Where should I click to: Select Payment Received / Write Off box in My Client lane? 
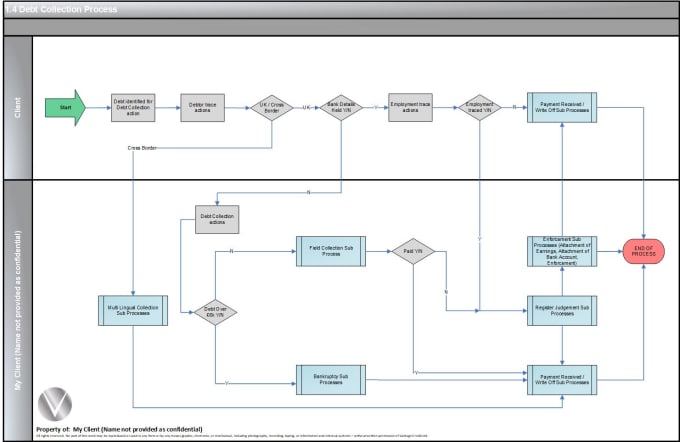tap(562, 380)
